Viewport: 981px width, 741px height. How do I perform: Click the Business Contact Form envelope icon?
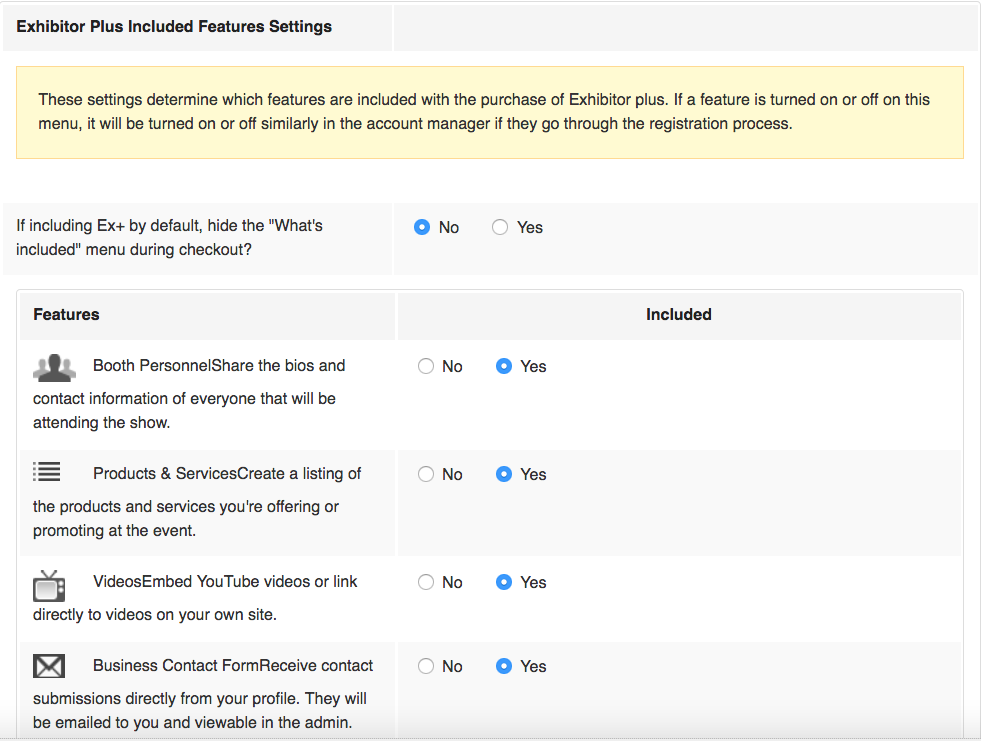coord(49,666)
